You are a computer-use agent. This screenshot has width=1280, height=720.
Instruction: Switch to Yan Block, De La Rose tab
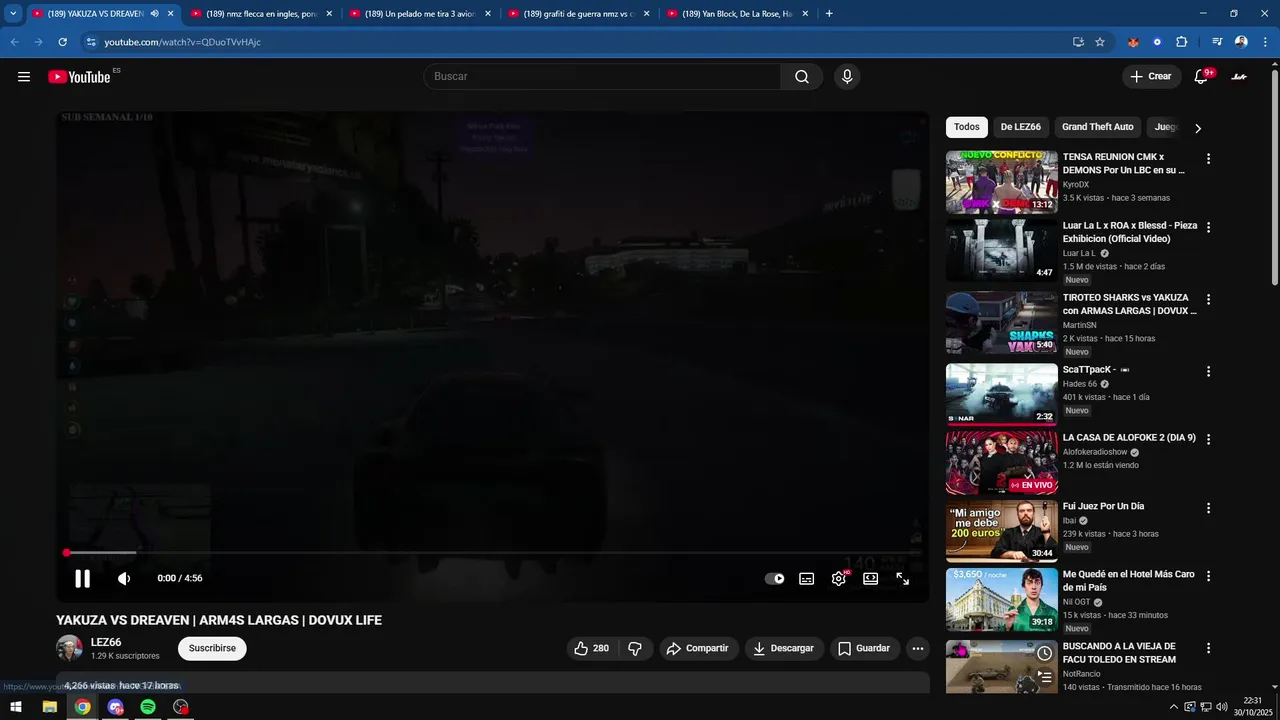point(738,14)
